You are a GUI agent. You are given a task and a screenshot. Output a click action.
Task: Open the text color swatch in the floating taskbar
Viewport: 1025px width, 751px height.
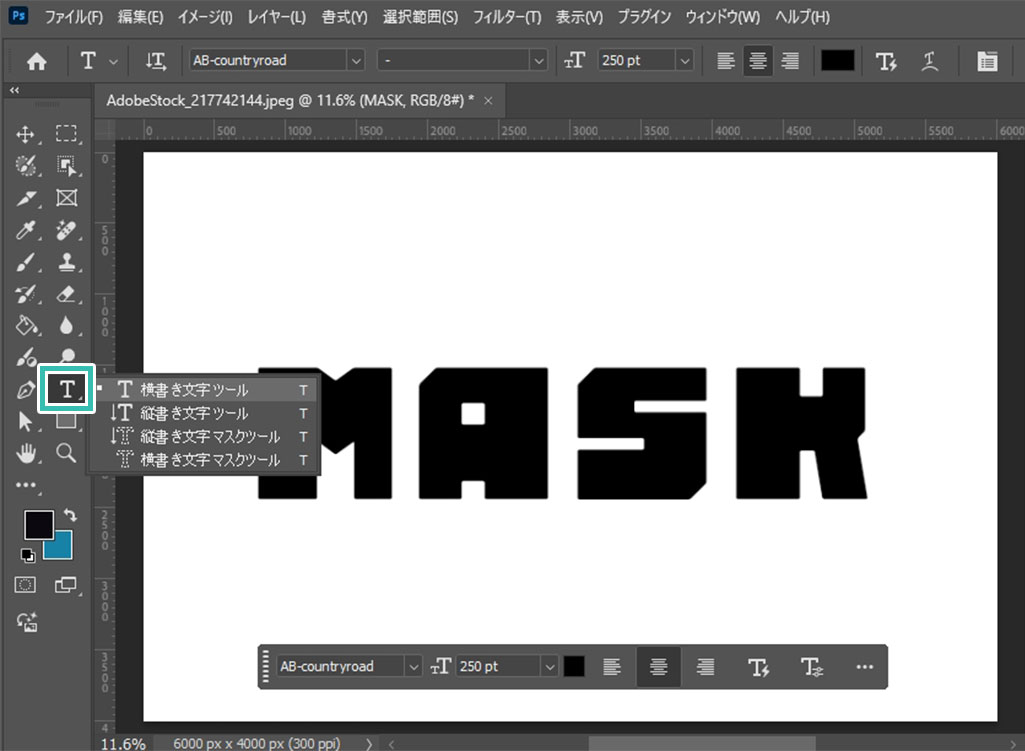point(574,667)
